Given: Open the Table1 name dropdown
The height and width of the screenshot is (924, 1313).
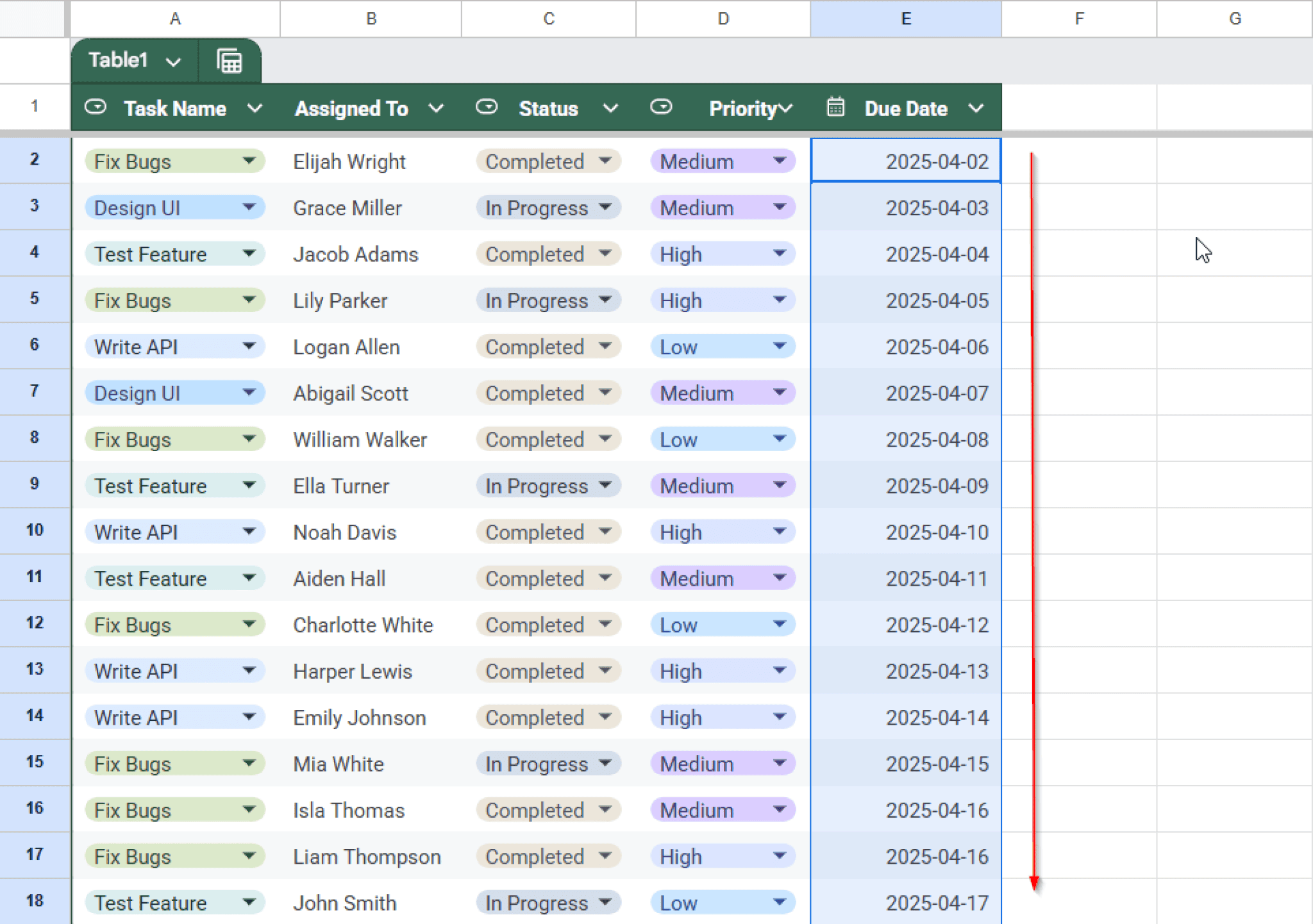Looking at the screenshot, I should pos(173,61).
